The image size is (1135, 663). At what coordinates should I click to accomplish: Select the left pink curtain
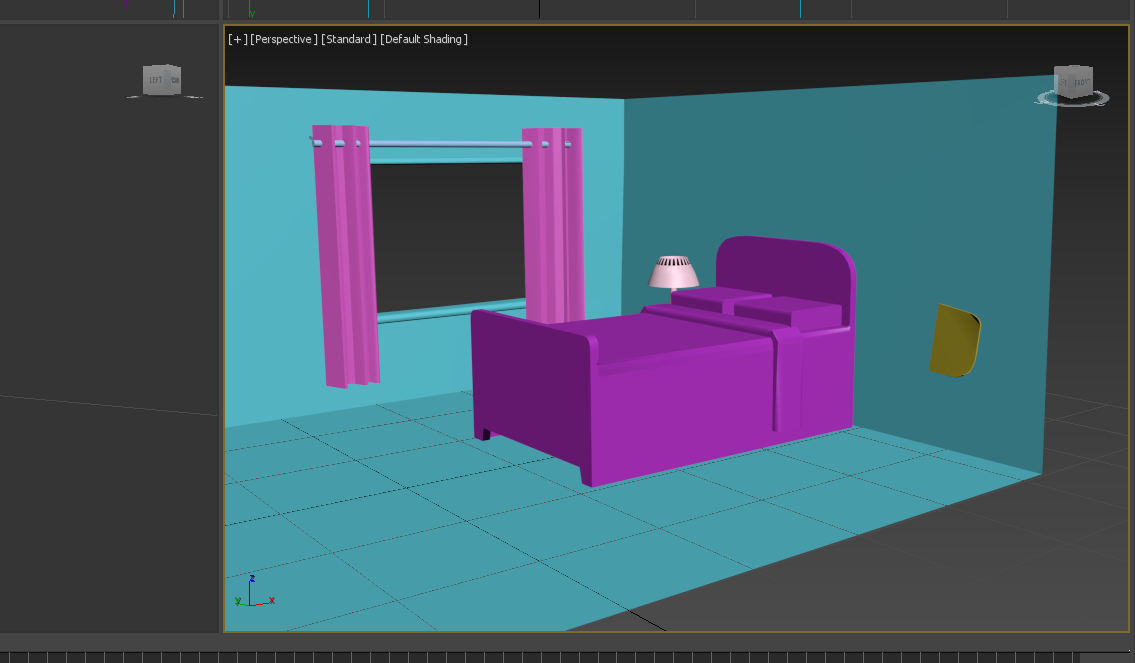point(345,256)
